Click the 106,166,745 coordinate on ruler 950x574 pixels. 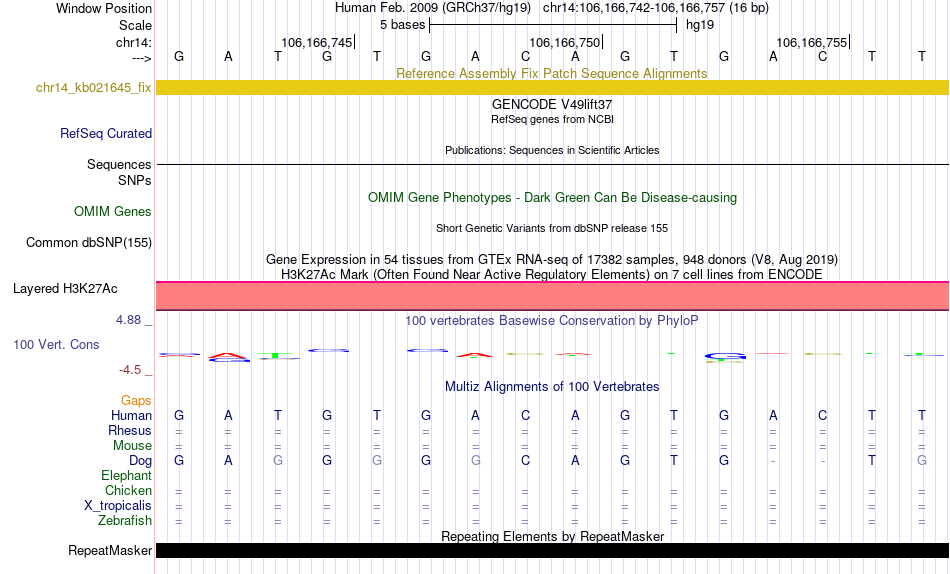(316, 42)
